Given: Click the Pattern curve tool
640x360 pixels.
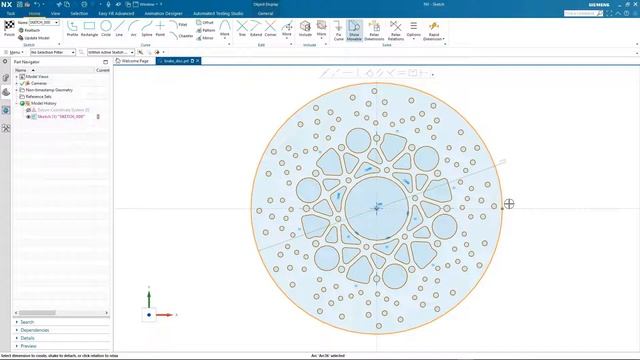Looking at the screenshot, I should click(x=206, y=30).
